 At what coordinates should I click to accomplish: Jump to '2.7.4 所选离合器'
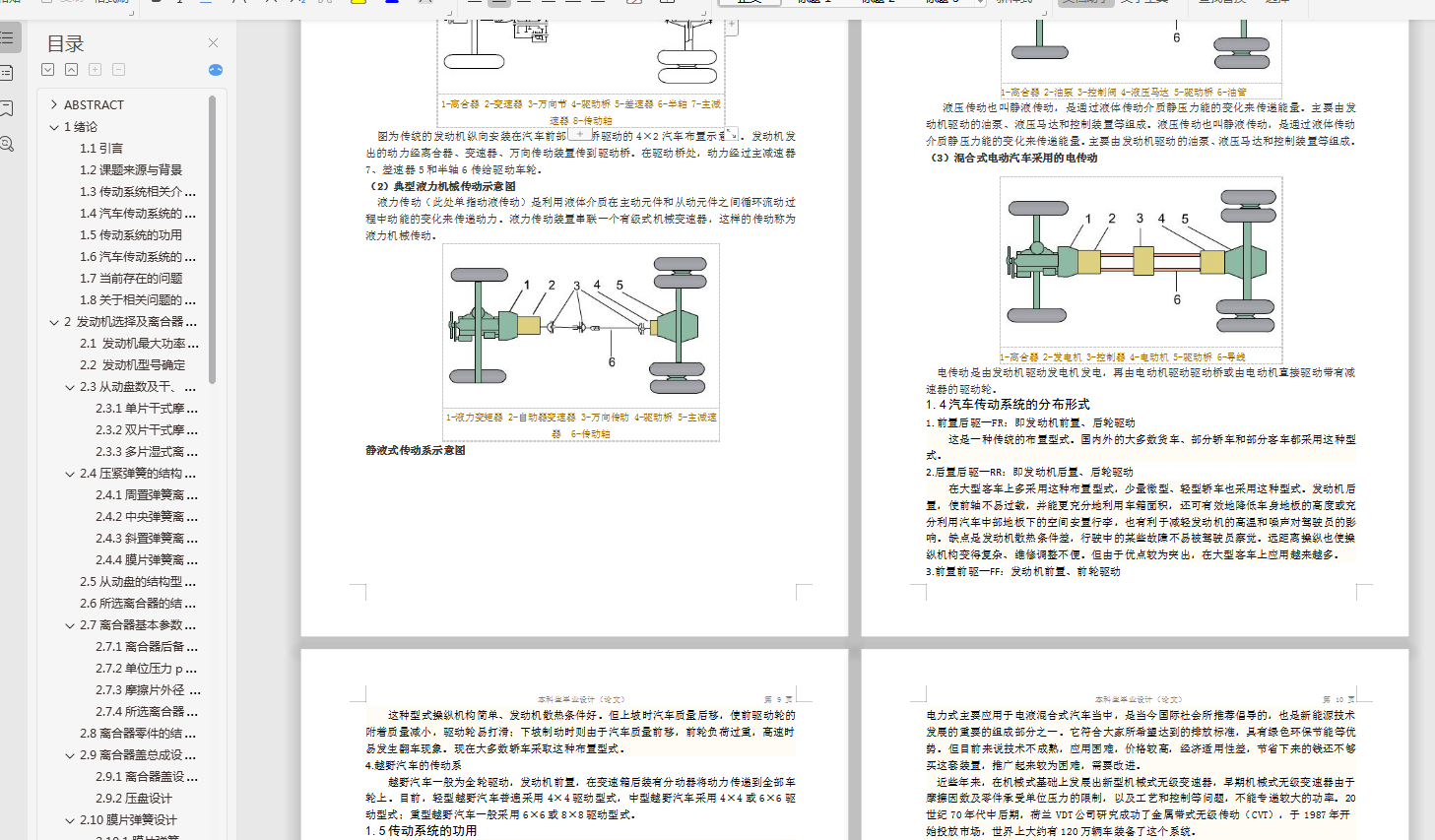coord(147,712)
